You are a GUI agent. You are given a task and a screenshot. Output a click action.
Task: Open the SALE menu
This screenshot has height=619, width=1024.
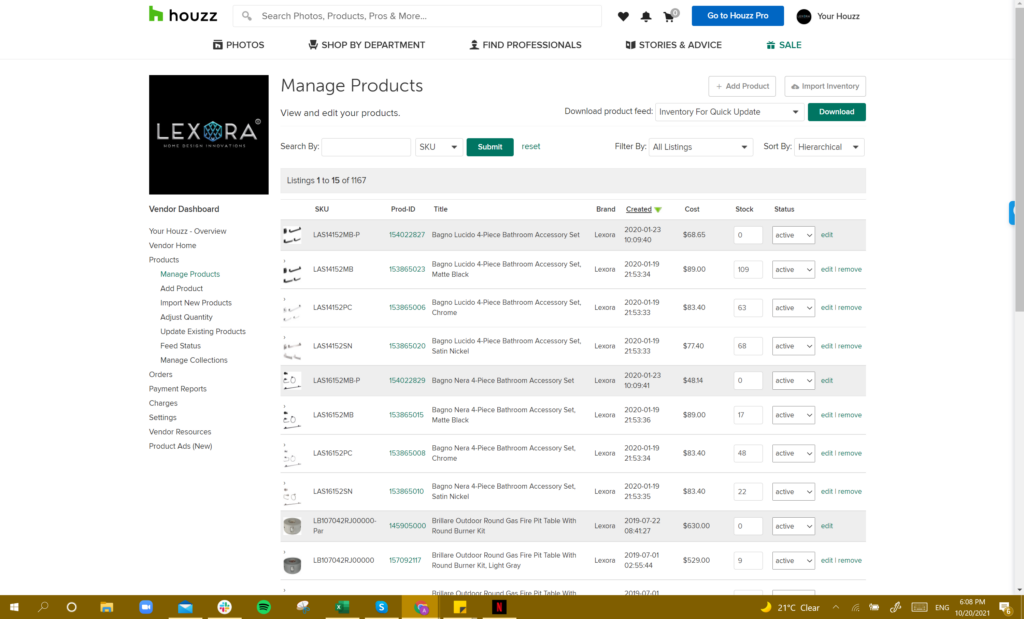(784, 45)
